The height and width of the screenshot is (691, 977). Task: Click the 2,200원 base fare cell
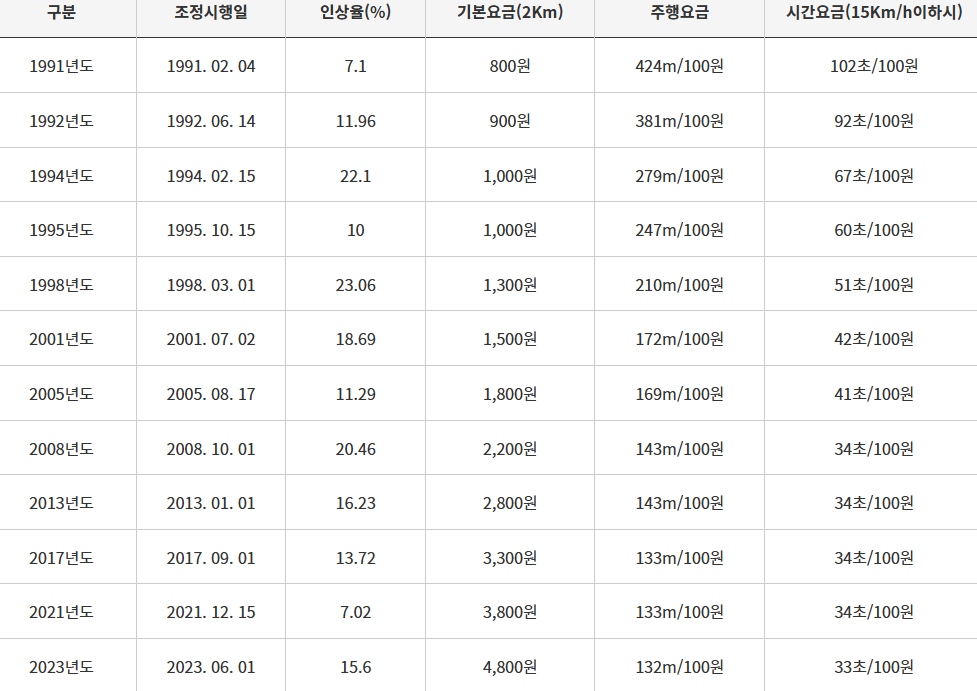[510, 449]
